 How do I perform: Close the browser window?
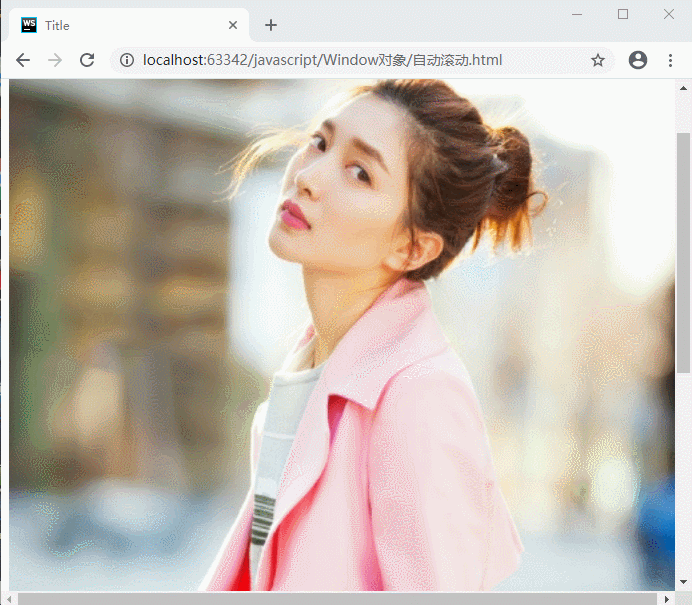669,15
